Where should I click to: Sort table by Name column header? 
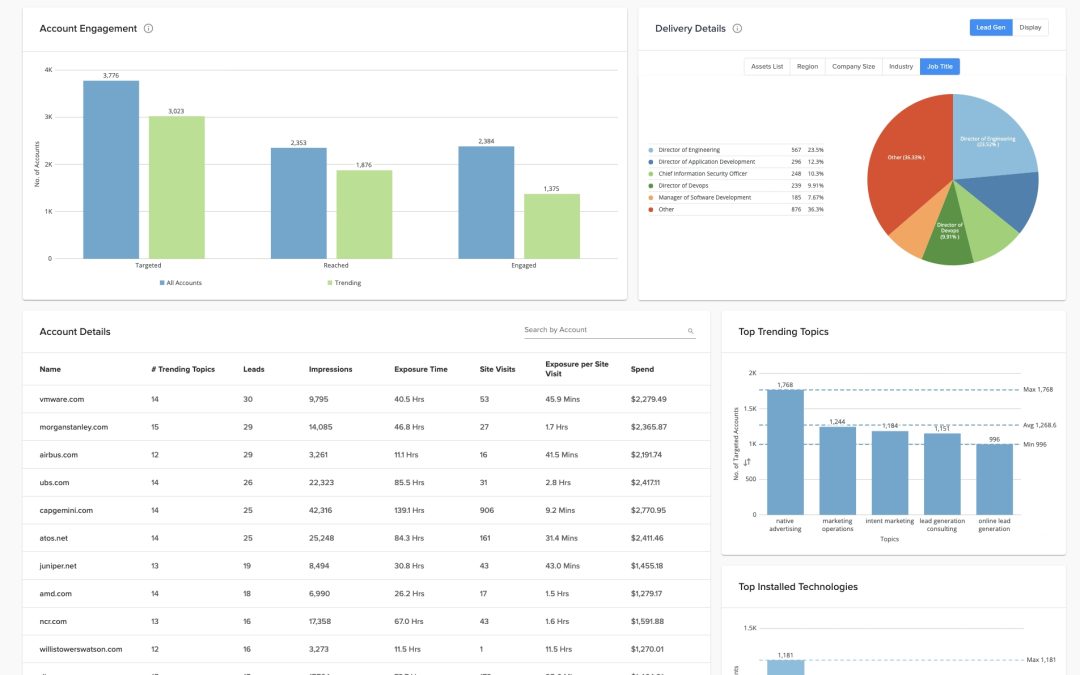point(50,369)
